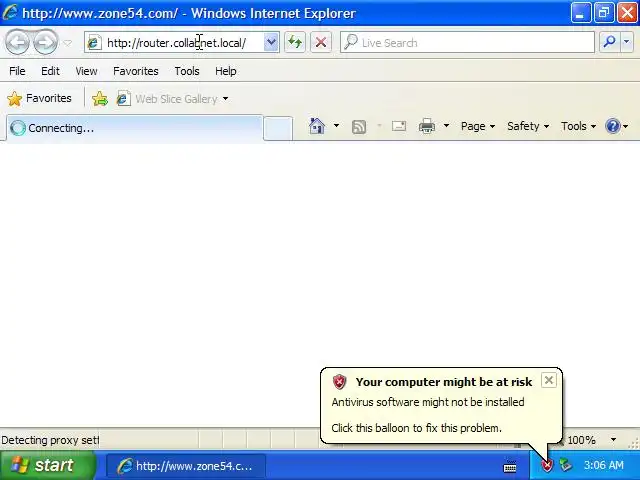
Task: Click the page icon in address bar
Action: [95, 42]
